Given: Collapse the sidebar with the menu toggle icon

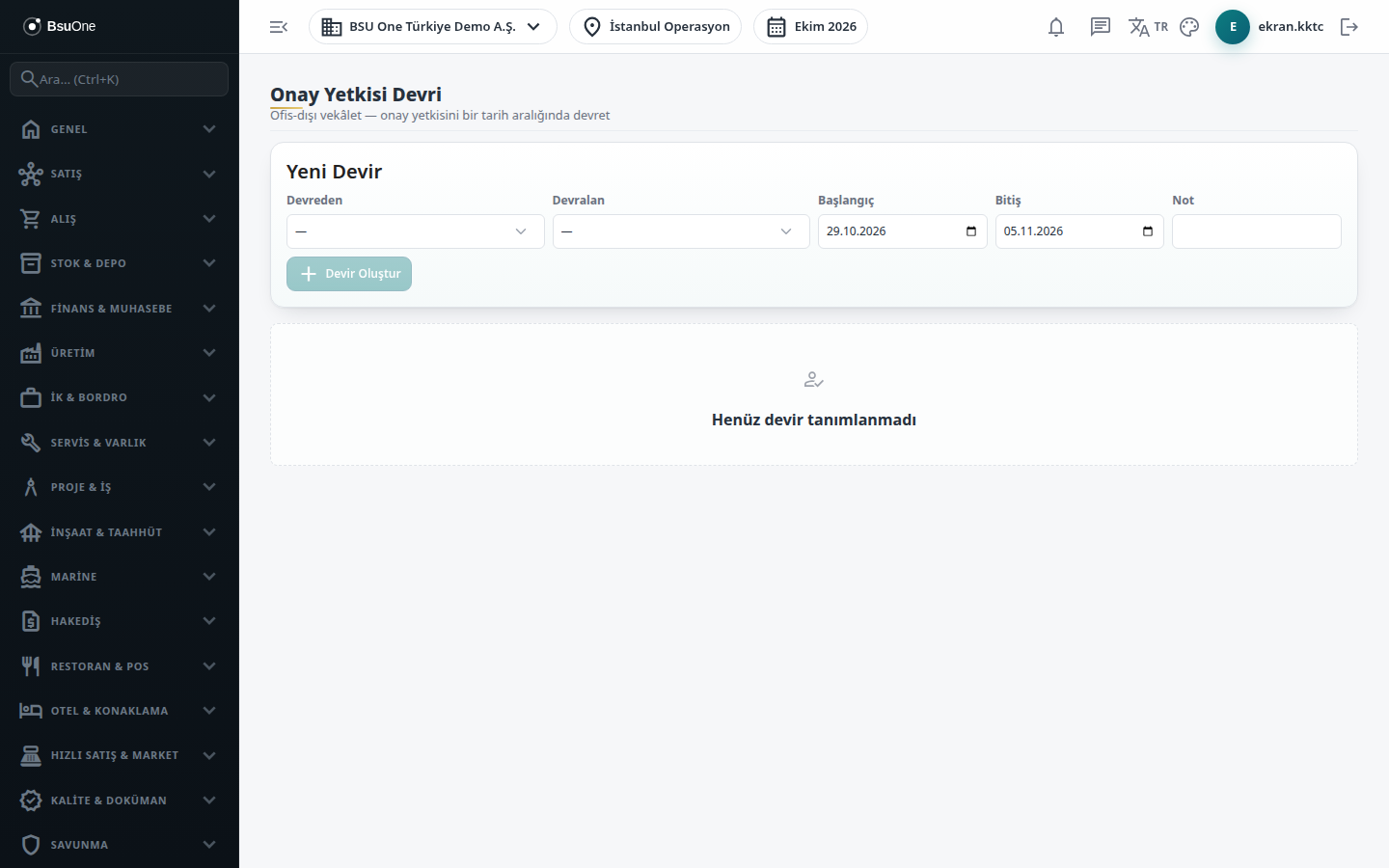Looking at the screenshot, I should [279, 27].
